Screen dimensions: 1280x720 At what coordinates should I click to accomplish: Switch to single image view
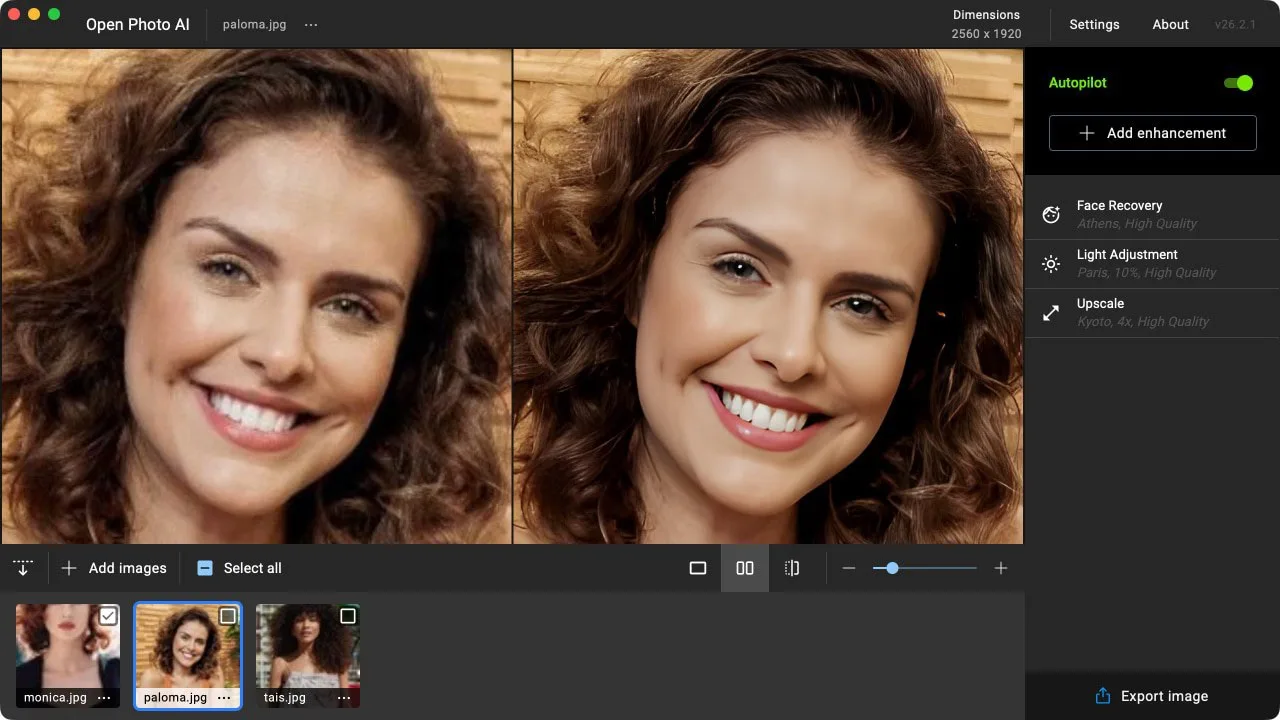[698, 568]
